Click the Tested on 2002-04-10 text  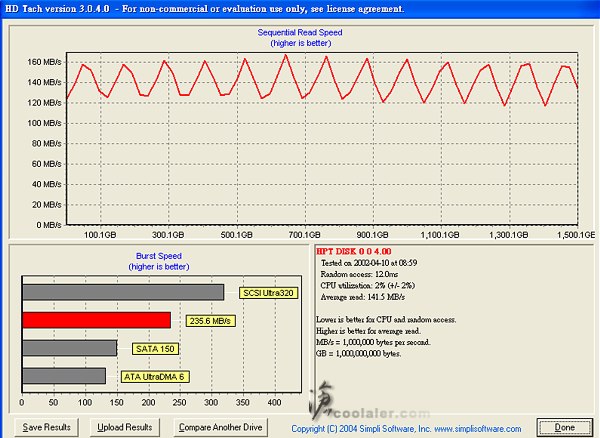pos(369,263)
